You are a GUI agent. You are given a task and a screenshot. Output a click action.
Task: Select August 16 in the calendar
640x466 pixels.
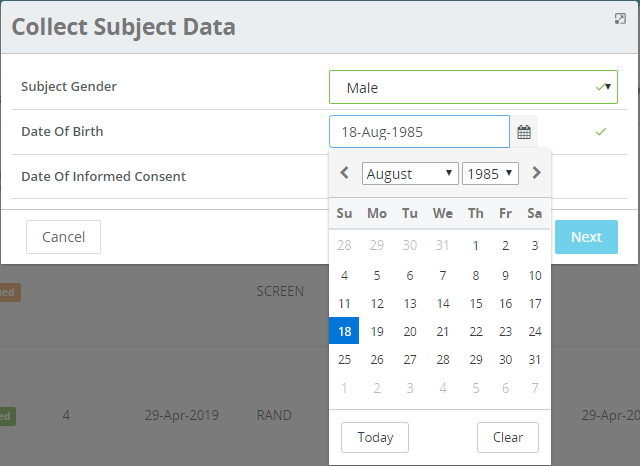pyautogui.click(x=505, y=304)
